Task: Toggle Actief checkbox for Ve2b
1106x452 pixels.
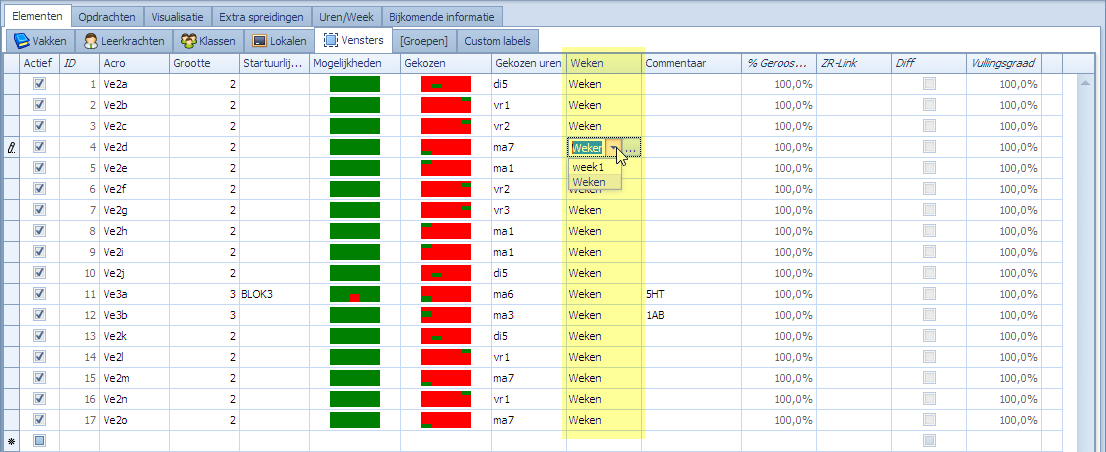Action: (x=40, y=105)
